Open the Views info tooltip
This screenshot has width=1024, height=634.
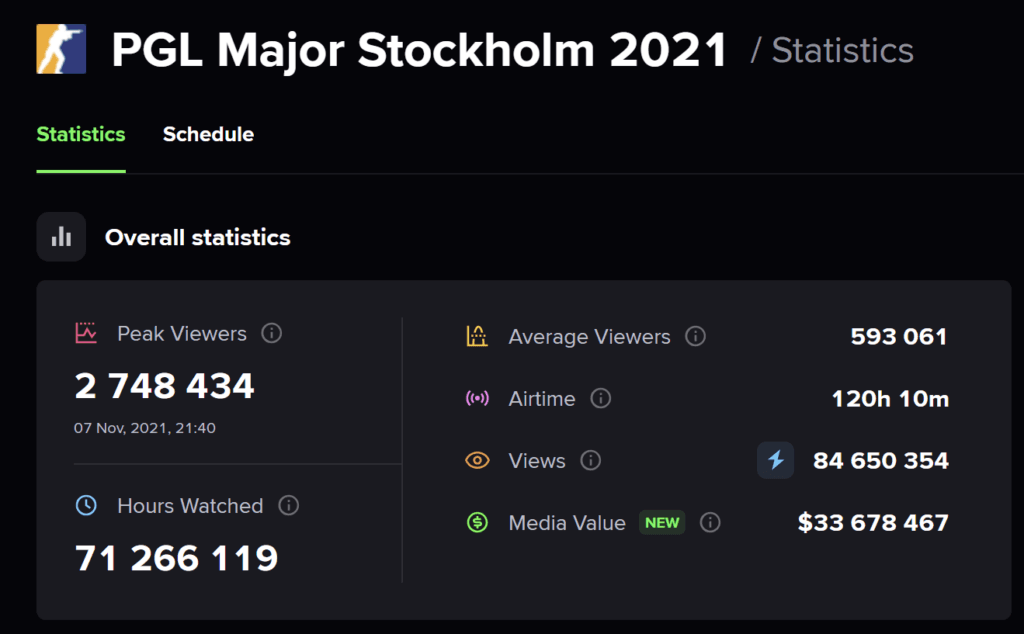(590, 460)
